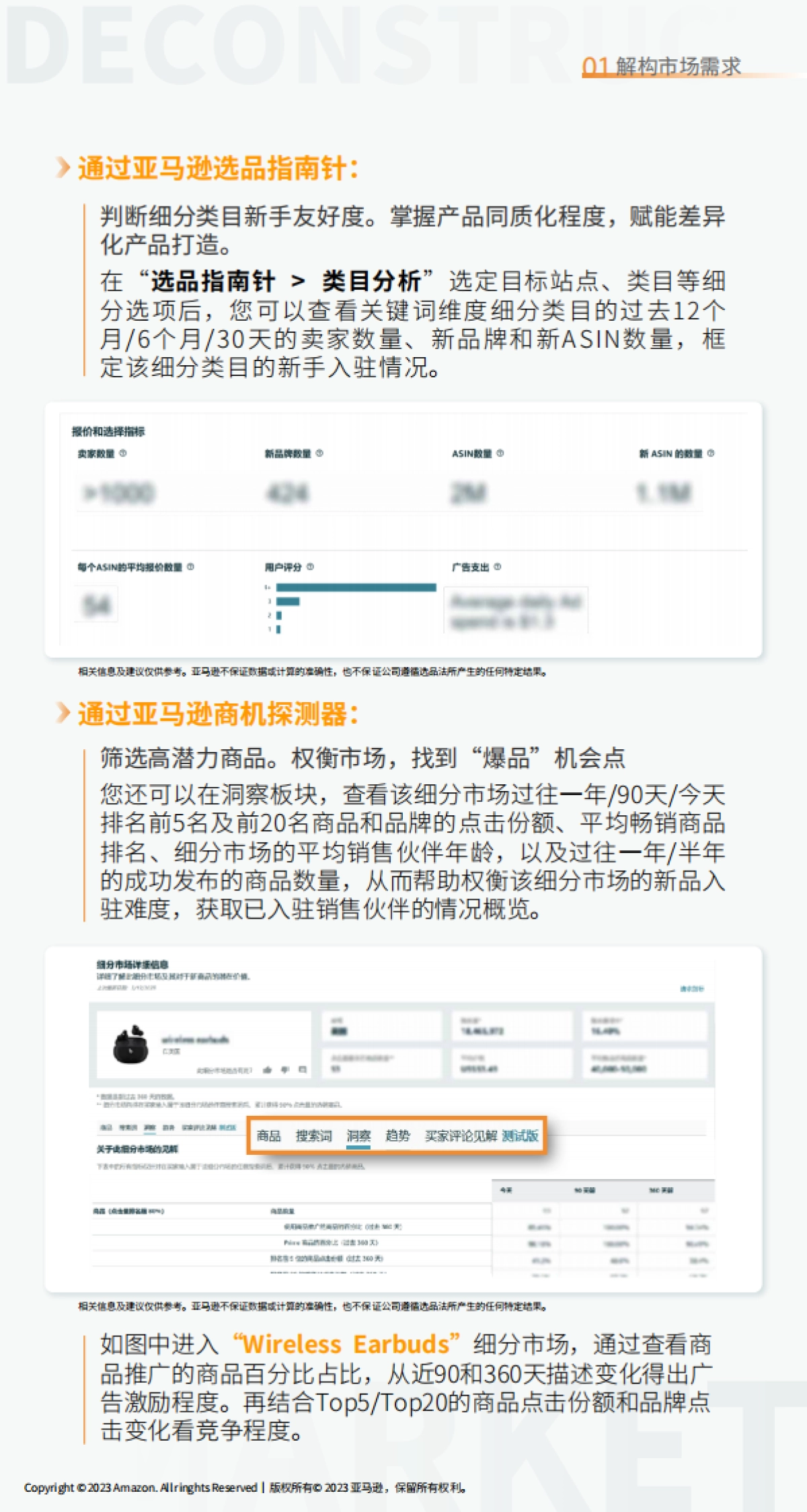Viewport: 807px width, 1512px height.
Task: Click the 今天 column header in the insights table
Action: (506, 1190)
